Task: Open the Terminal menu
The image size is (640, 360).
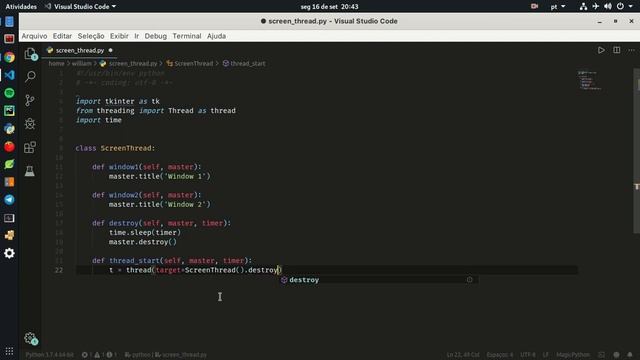Action: pyautogui.click(x=187, y=36)
